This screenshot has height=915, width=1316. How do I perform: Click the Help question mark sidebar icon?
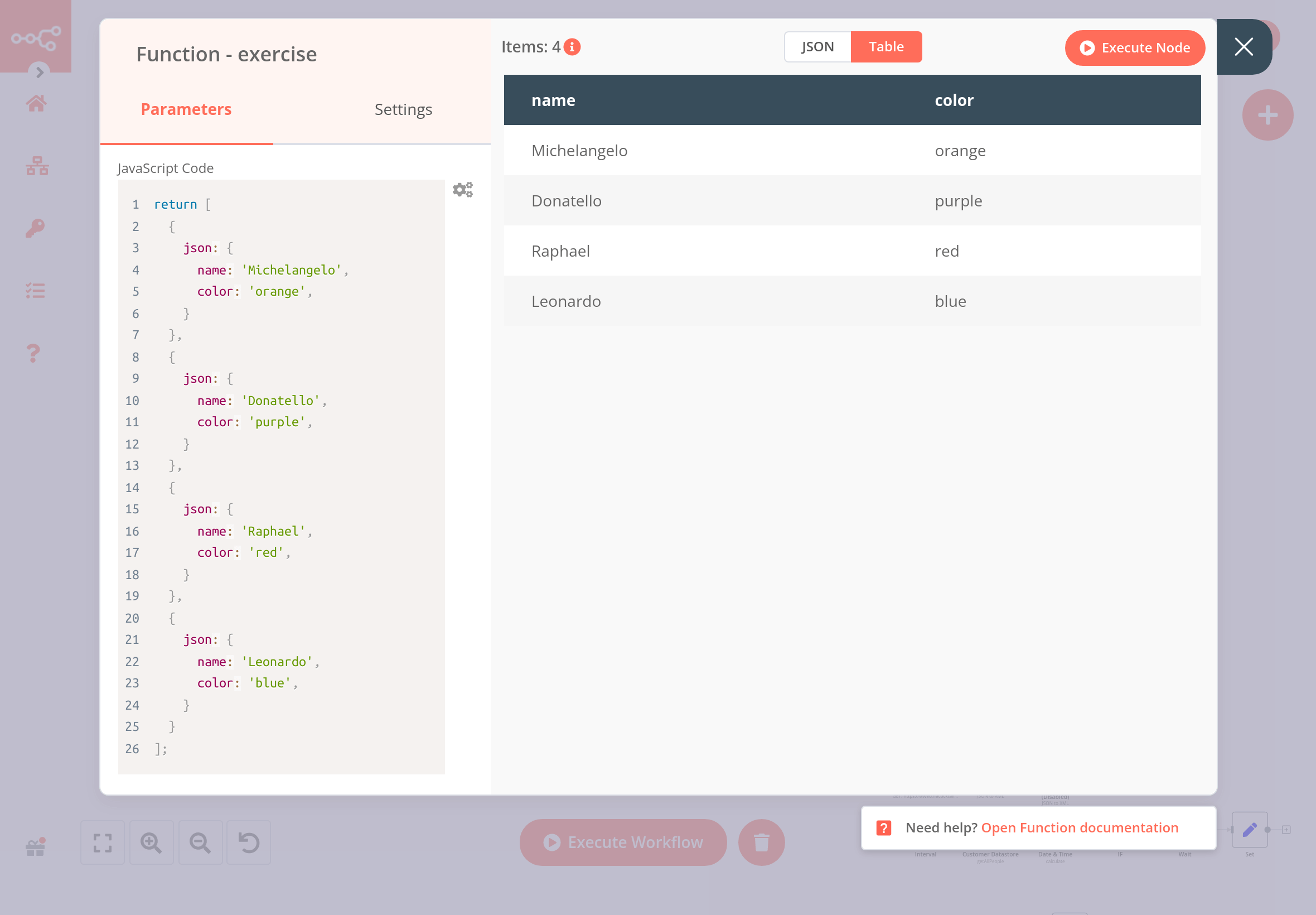click(34, 353)
